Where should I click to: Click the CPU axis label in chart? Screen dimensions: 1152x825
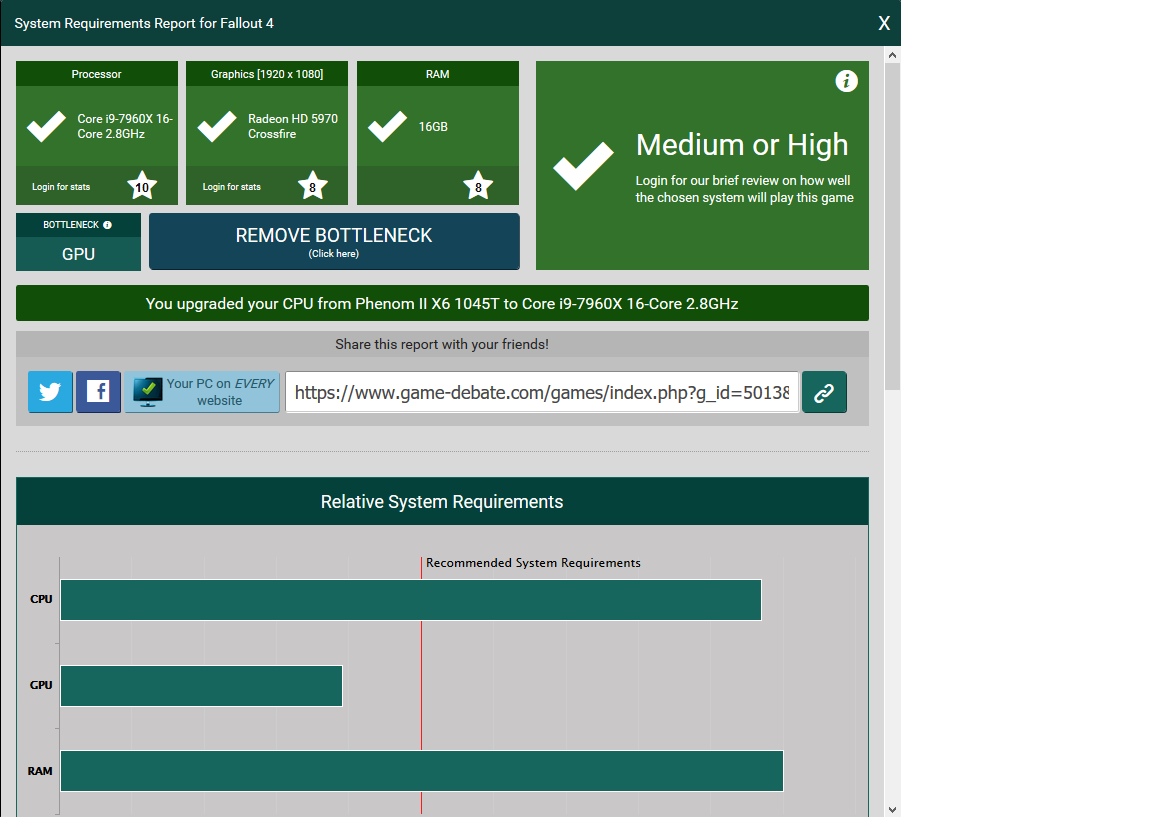pyautogui.click(x=41, y=599)
